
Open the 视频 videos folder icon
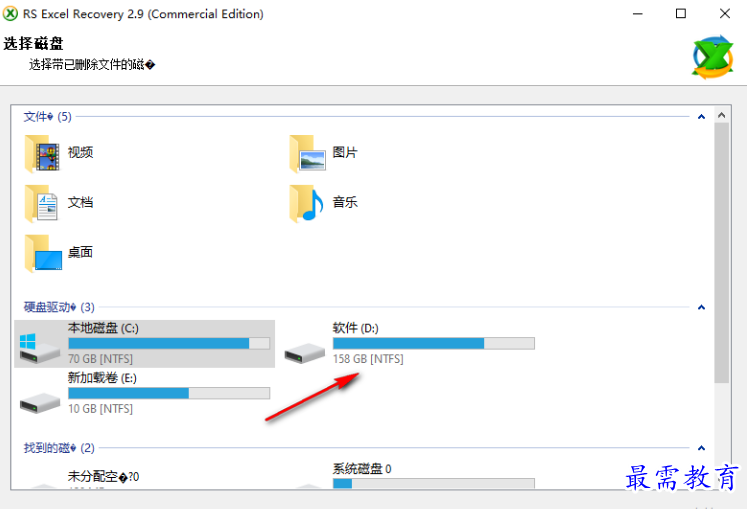41,153
